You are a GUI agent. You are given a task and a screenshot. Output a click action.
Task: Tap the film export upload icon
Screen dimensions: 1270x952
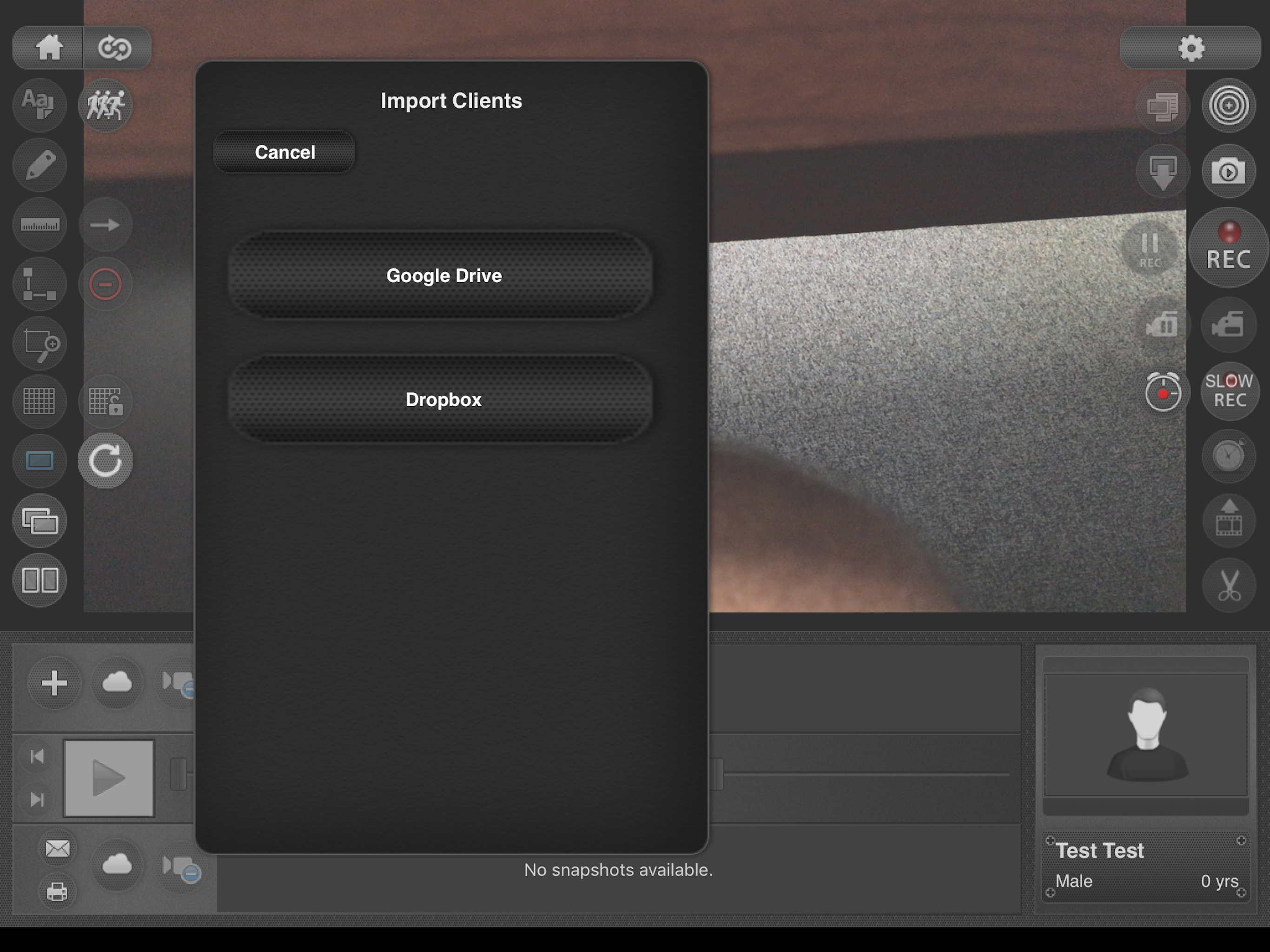point(1229,520)
